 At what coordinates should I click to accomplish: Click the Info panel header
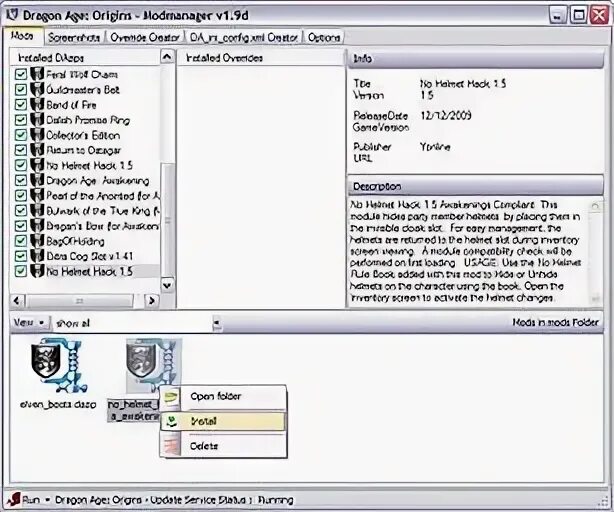pyautogui.click(x=475, y=59)
